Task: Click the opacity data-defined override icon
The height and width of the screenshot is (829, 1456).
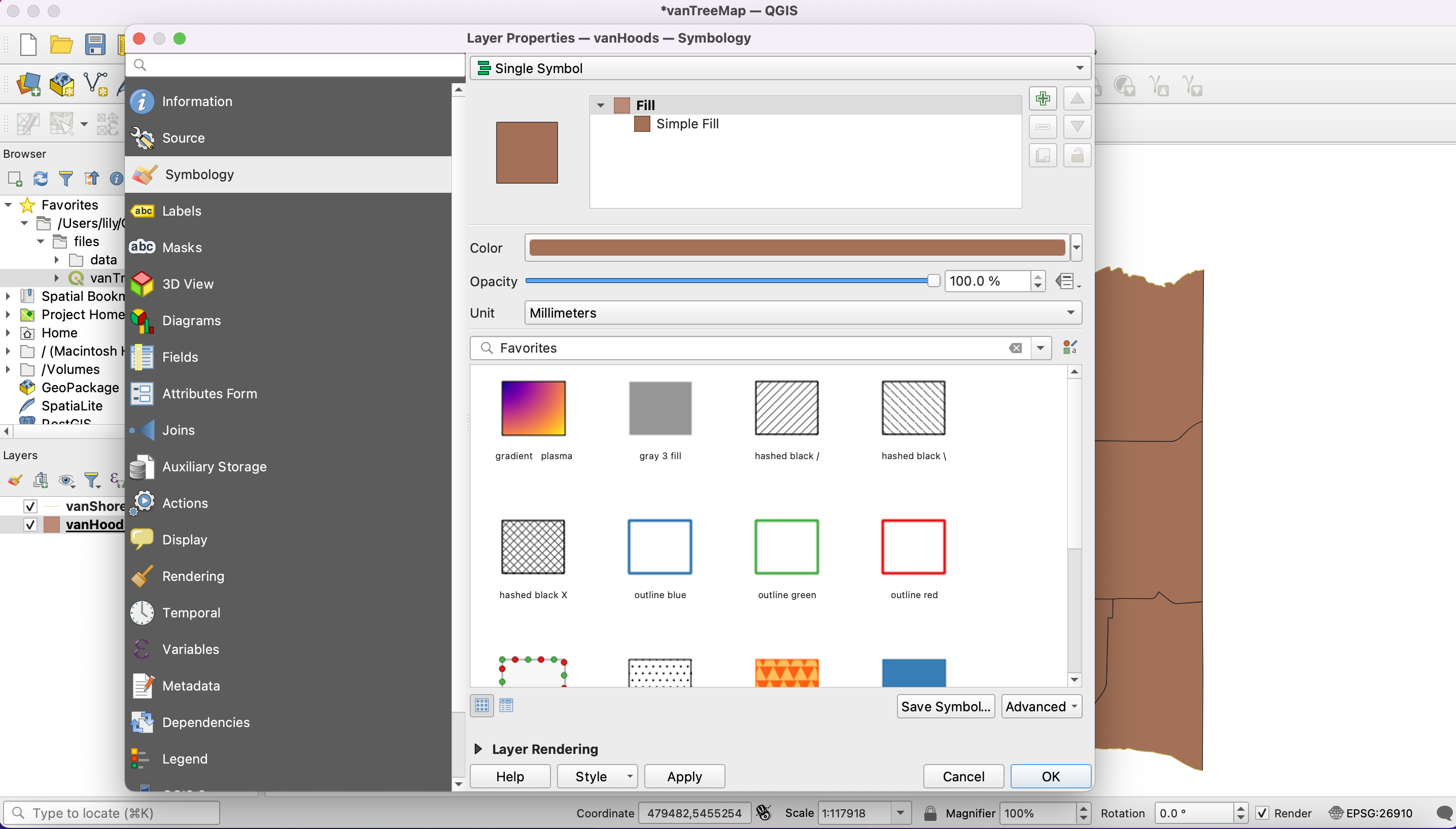Action: [x=1065, y=281]
